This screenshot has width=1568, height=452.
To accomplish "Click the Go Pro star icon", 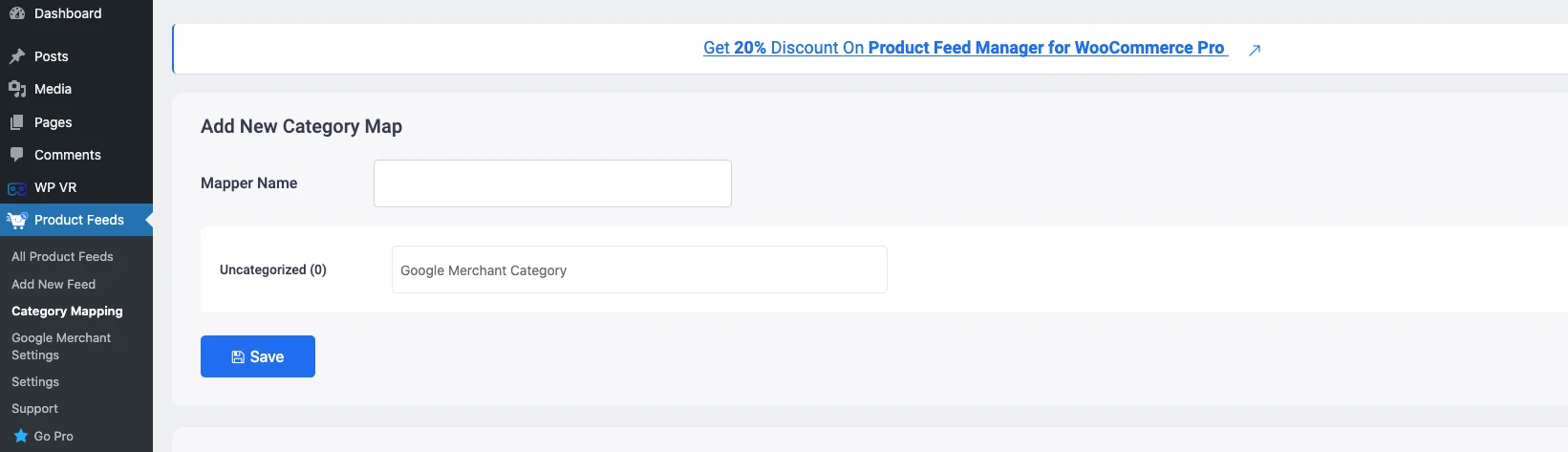I will tap(20, 436).
